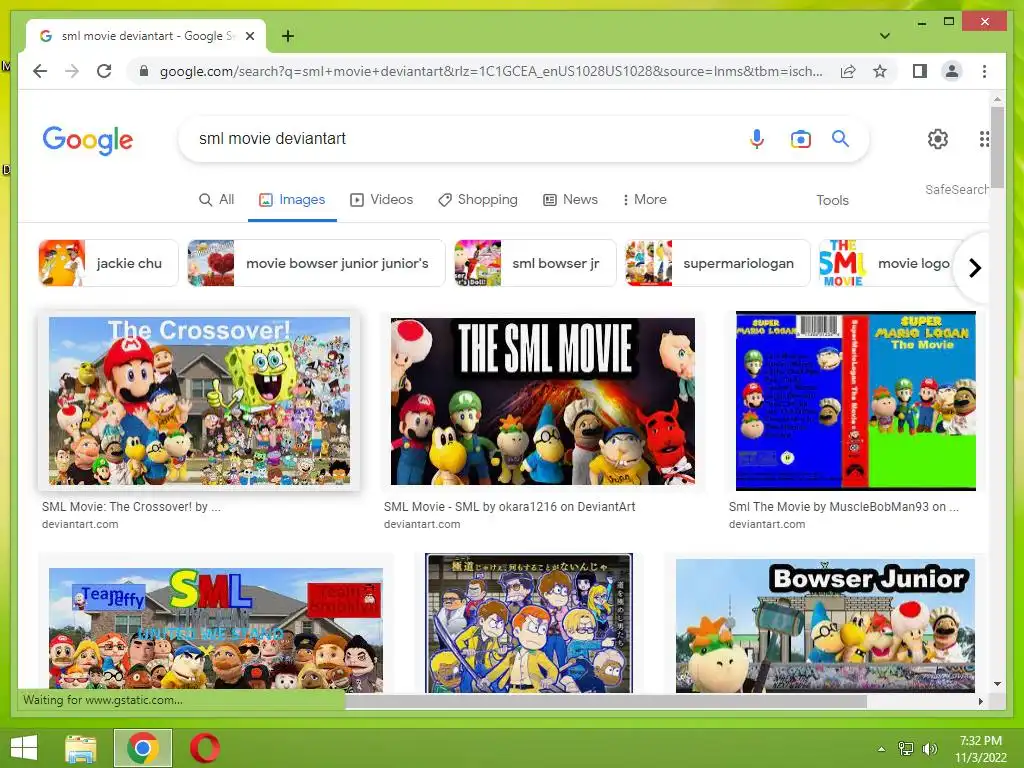Open a new tab with the plus button
The image size is (1024, 768).
[287, 36]
